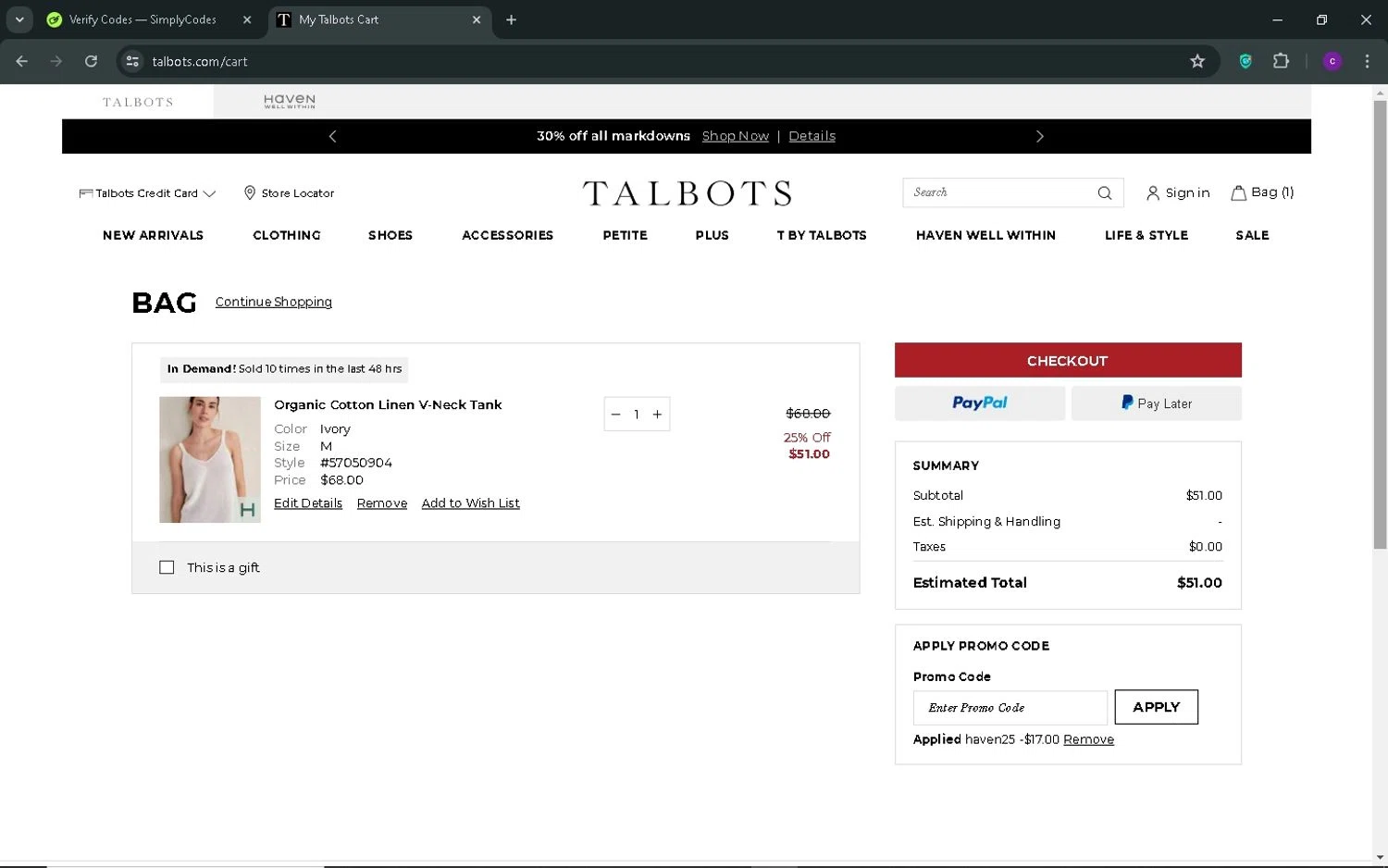Open the Organic Cotton Linen V-Neck Tank title
1388x868 pixels.
click(x=388, y=404)
